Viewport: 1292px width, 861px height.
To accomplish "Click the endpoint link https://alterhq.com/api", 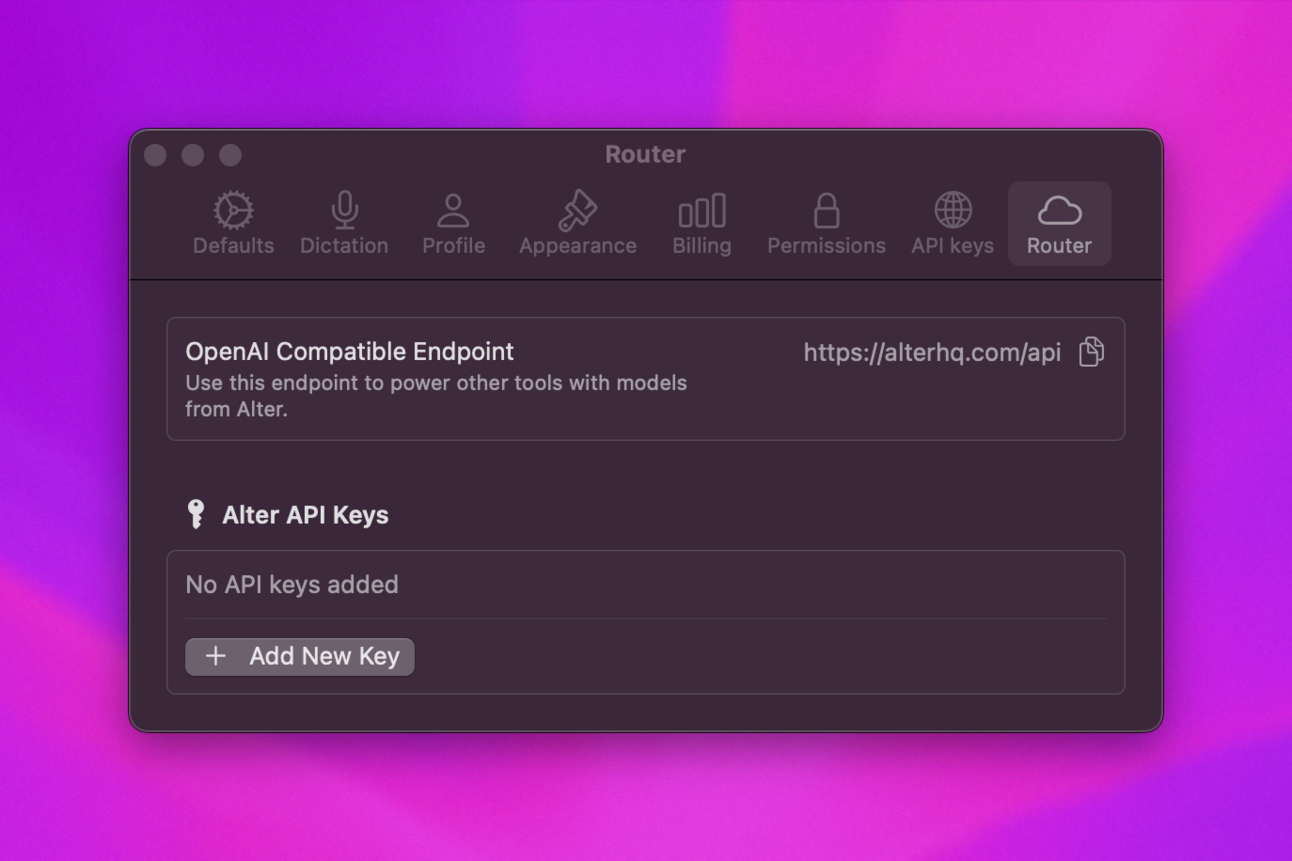I will tap(931, 352).
